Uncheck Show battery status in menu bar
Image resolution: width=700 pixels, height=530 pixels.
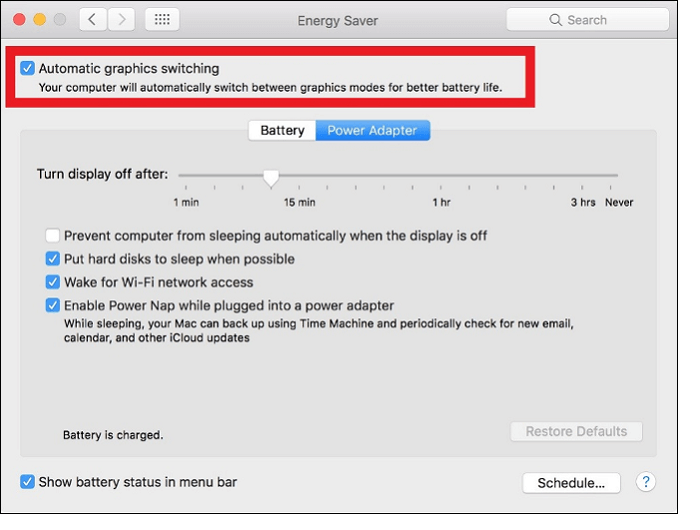pyautogui.click(x=27, y=482)
